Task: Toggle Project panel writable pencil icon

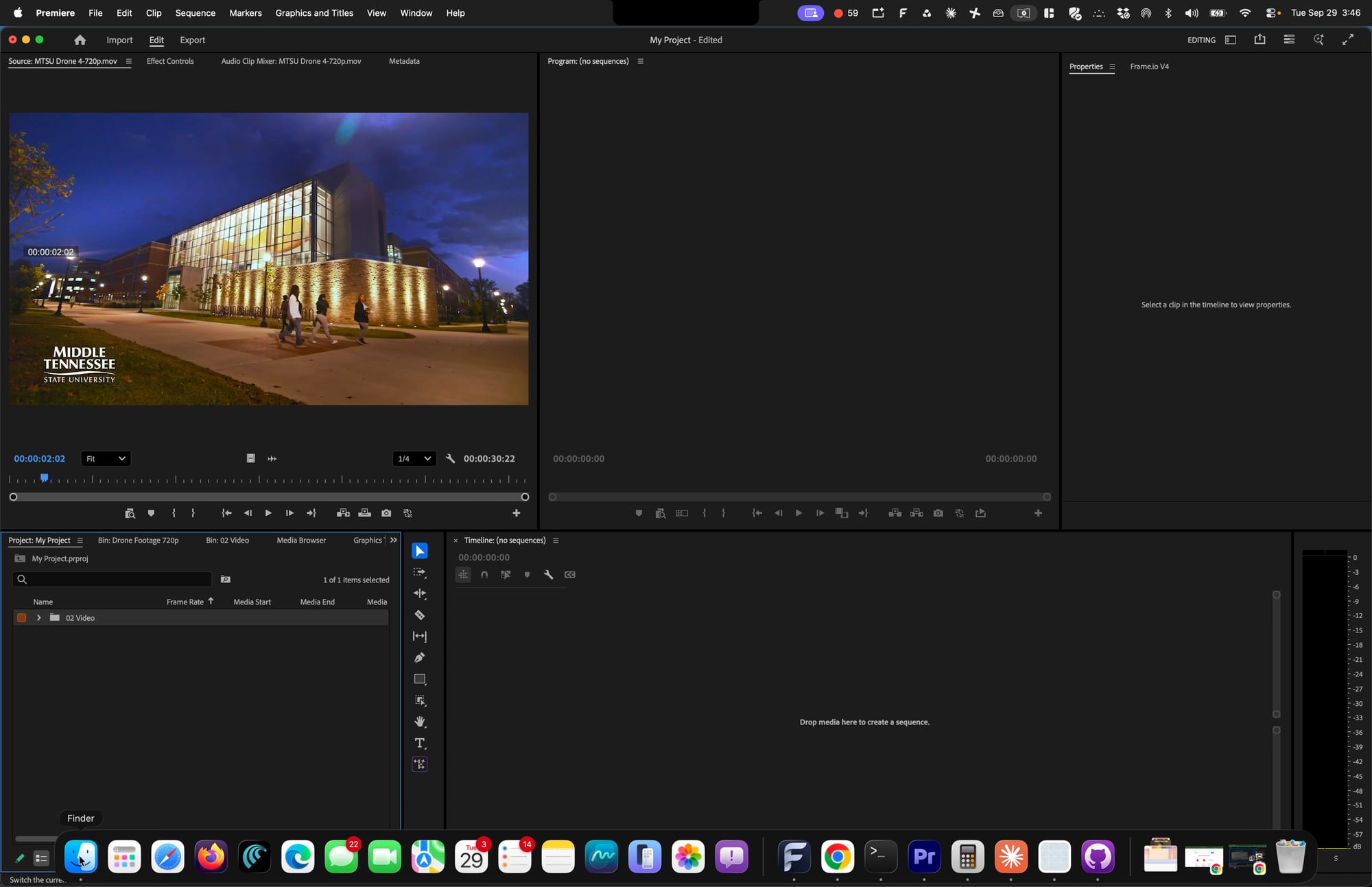Action: tap(20, 858)
